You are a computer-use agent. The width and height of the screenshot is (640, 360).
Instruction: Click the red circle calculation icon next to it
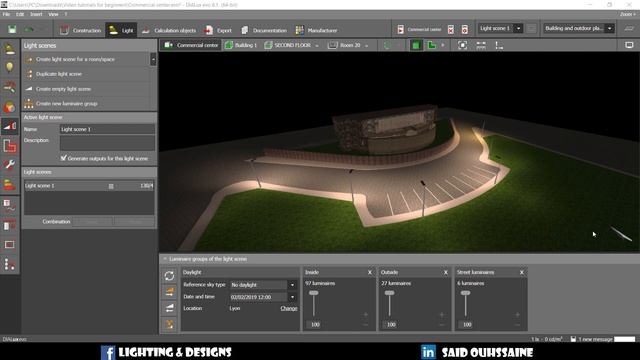point(464,29)
